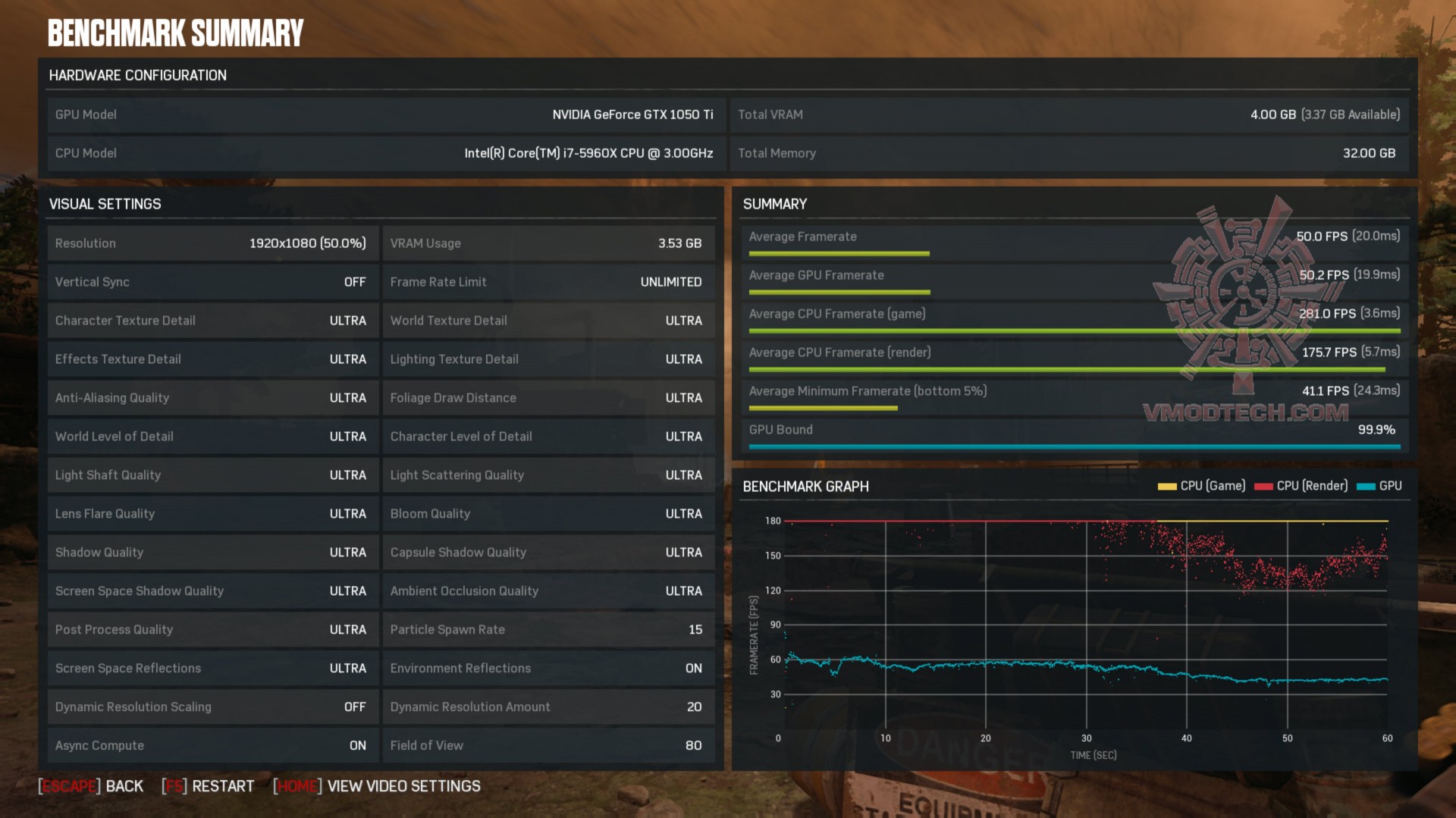This screenshot has height=818, width=1456.
Task: Select the Environment Reflections ON value
Action: pos(694,669)
